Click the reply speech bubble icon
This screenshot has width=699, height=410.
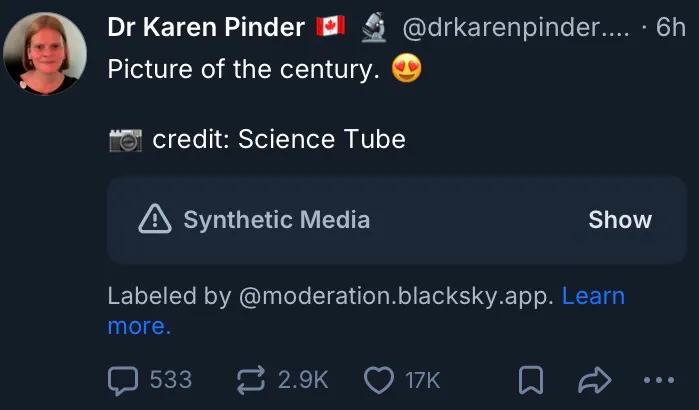point(122,379)
